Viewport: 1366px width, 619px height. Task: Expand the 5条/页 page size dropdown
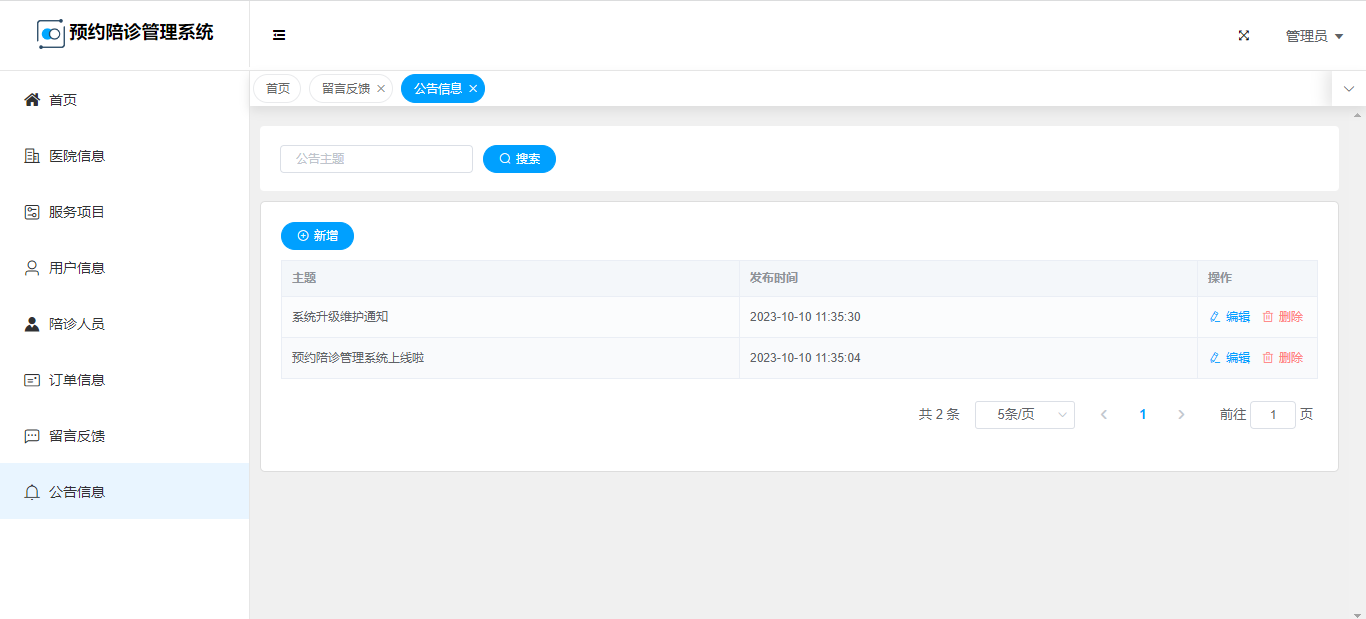pyautogui.click(x=1024, y=415)
